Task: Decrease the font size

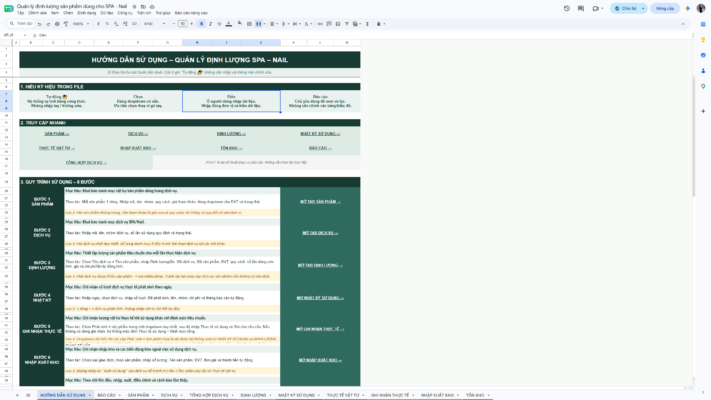Action: pos(174,24)
